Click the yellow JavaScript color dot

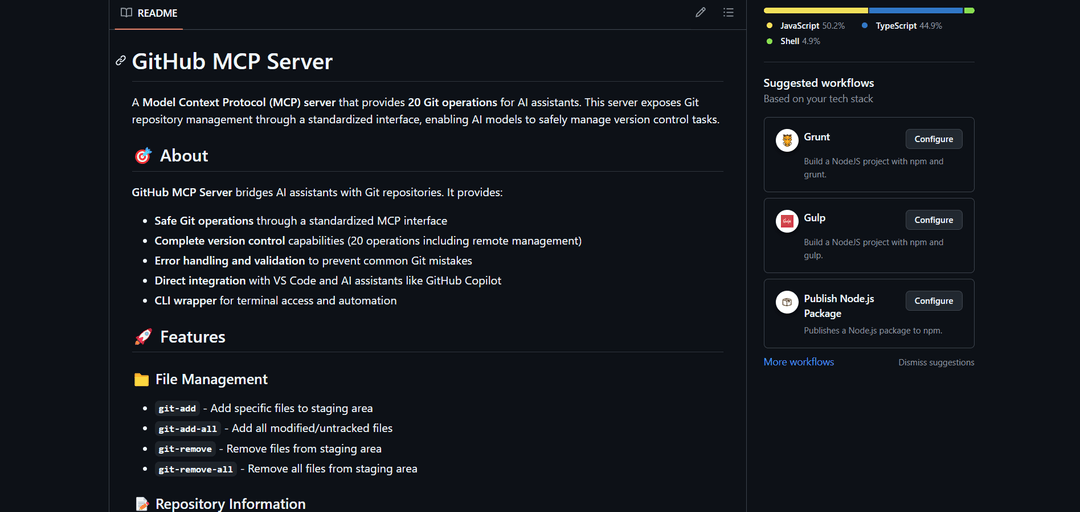point(769,25)
